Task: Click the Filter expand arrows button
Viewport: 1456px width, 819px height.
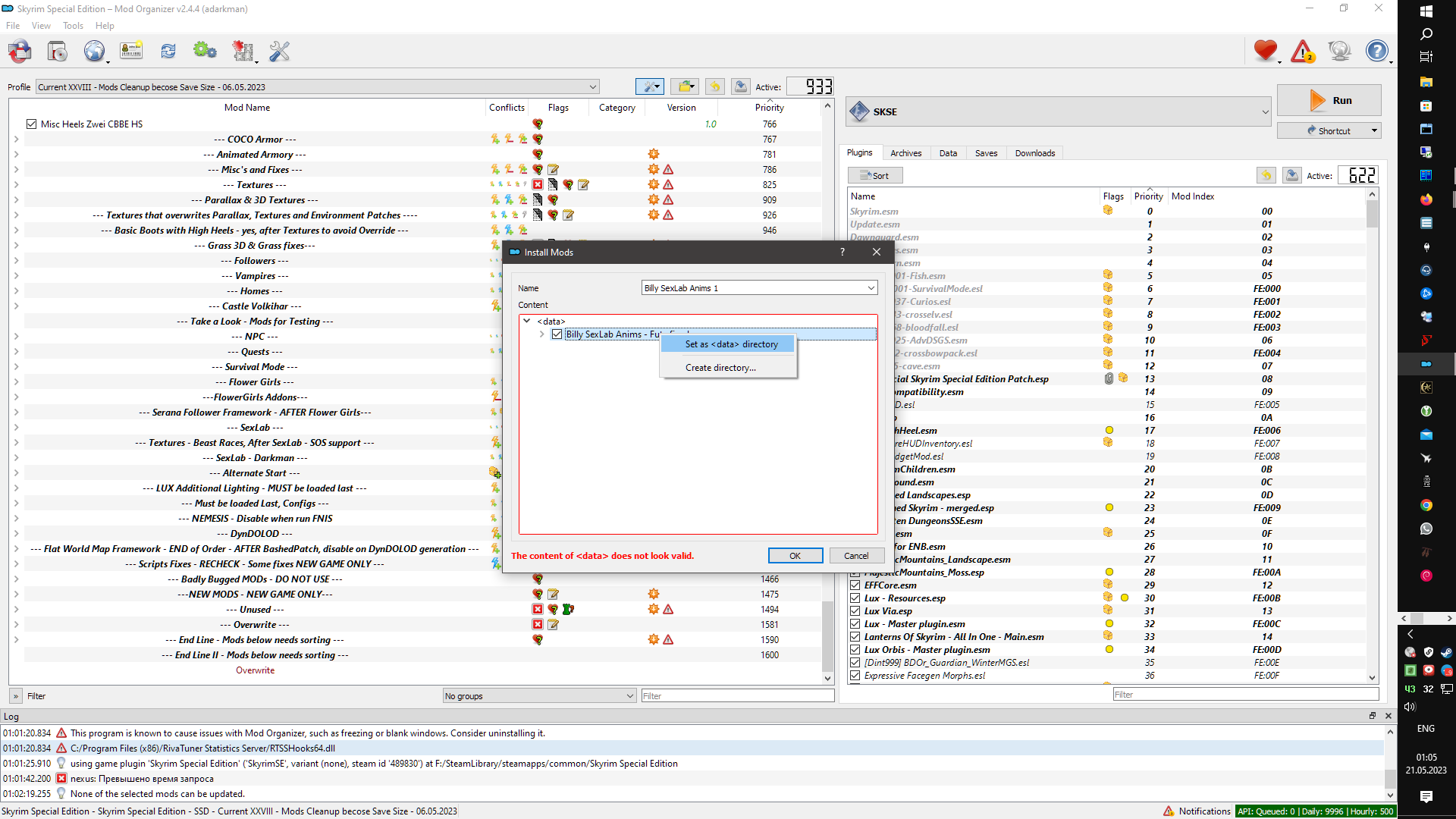Action: pyautogui.click(x=15, y=695)
